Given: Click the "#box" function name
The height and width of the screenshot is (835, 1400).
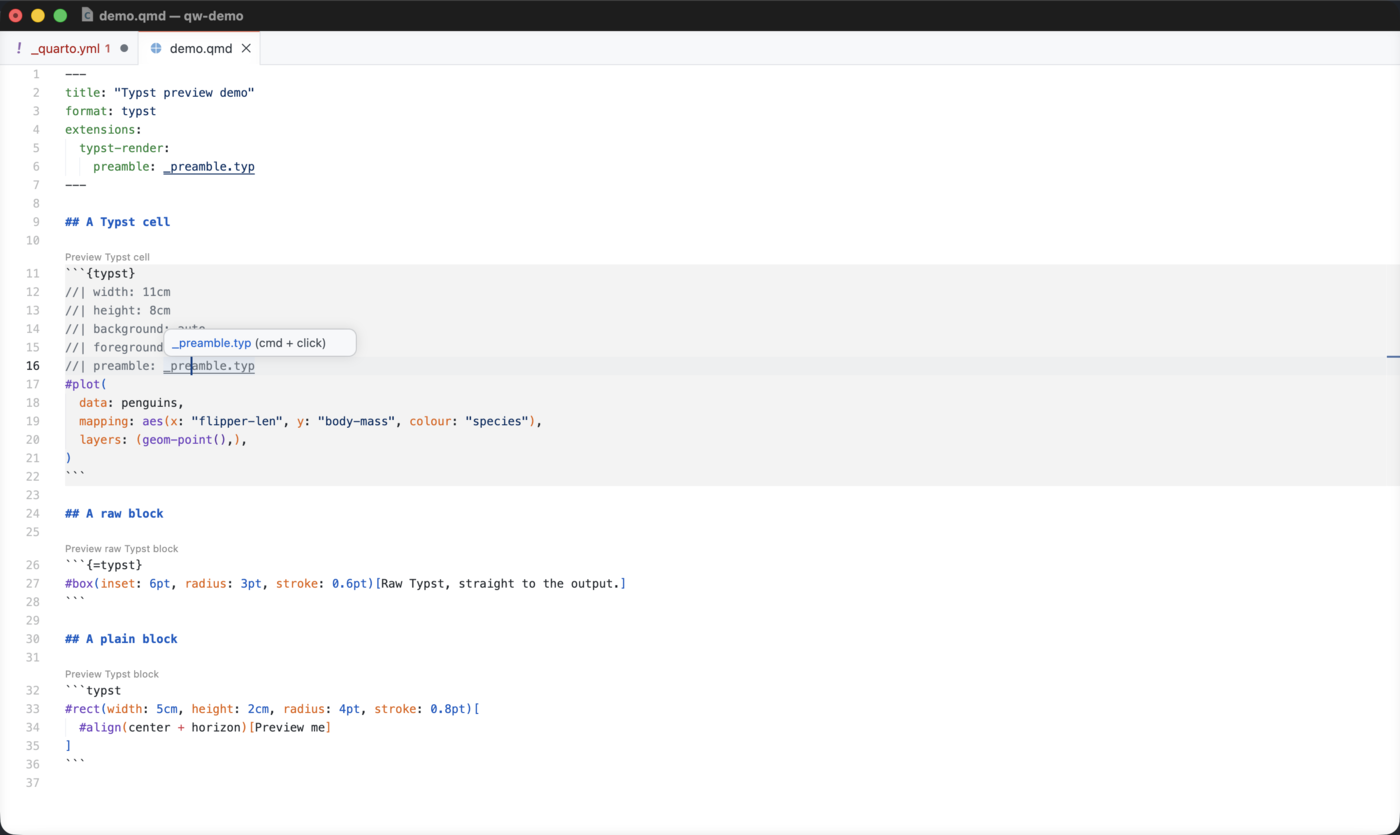Looking at the screenshot, I should [x=79, y=584].
